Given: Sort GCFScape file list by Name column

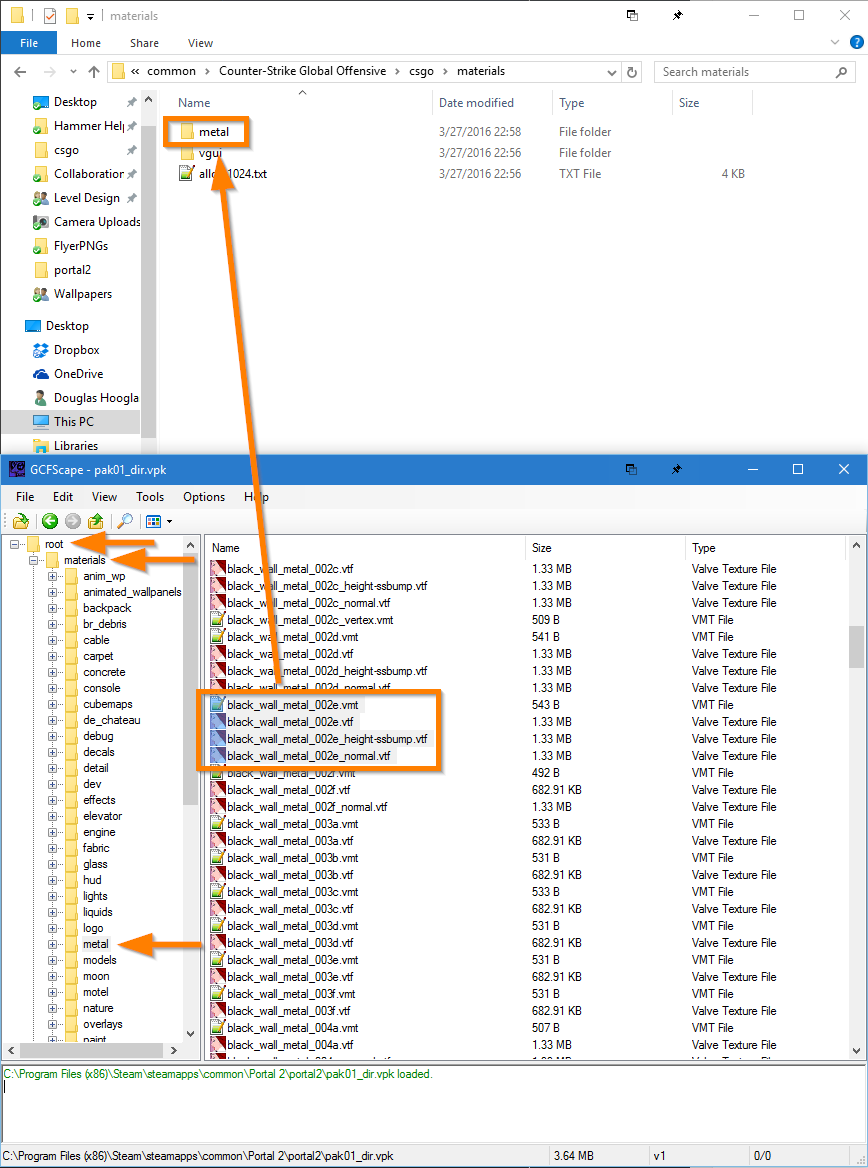Looking at the screenshot, I should click(x=226, y=548).
